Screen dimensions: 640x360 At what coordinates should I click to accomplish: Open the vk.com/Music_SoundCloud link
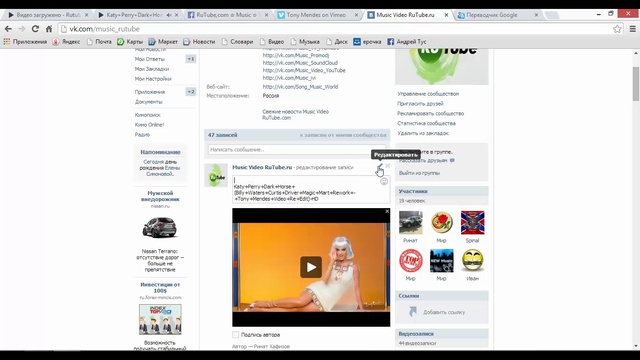pyautogui.click(x=300, y=63)
